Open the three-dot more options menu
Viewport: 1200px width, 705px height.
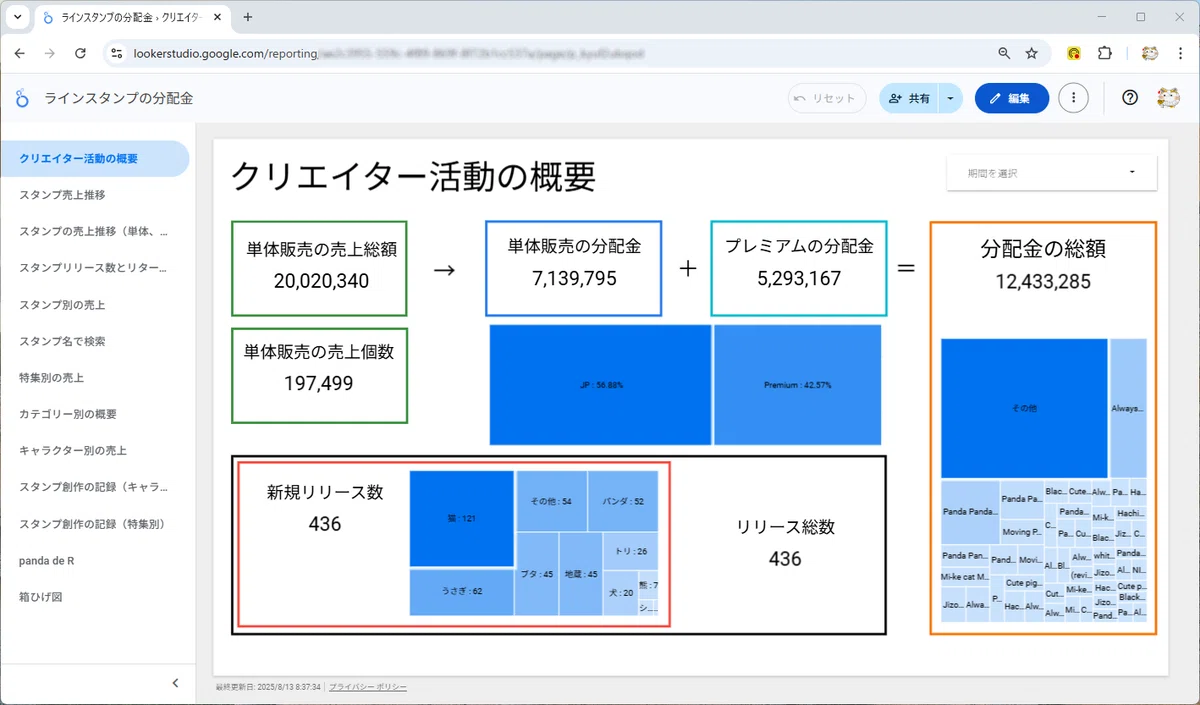[x=1073, y=98]
